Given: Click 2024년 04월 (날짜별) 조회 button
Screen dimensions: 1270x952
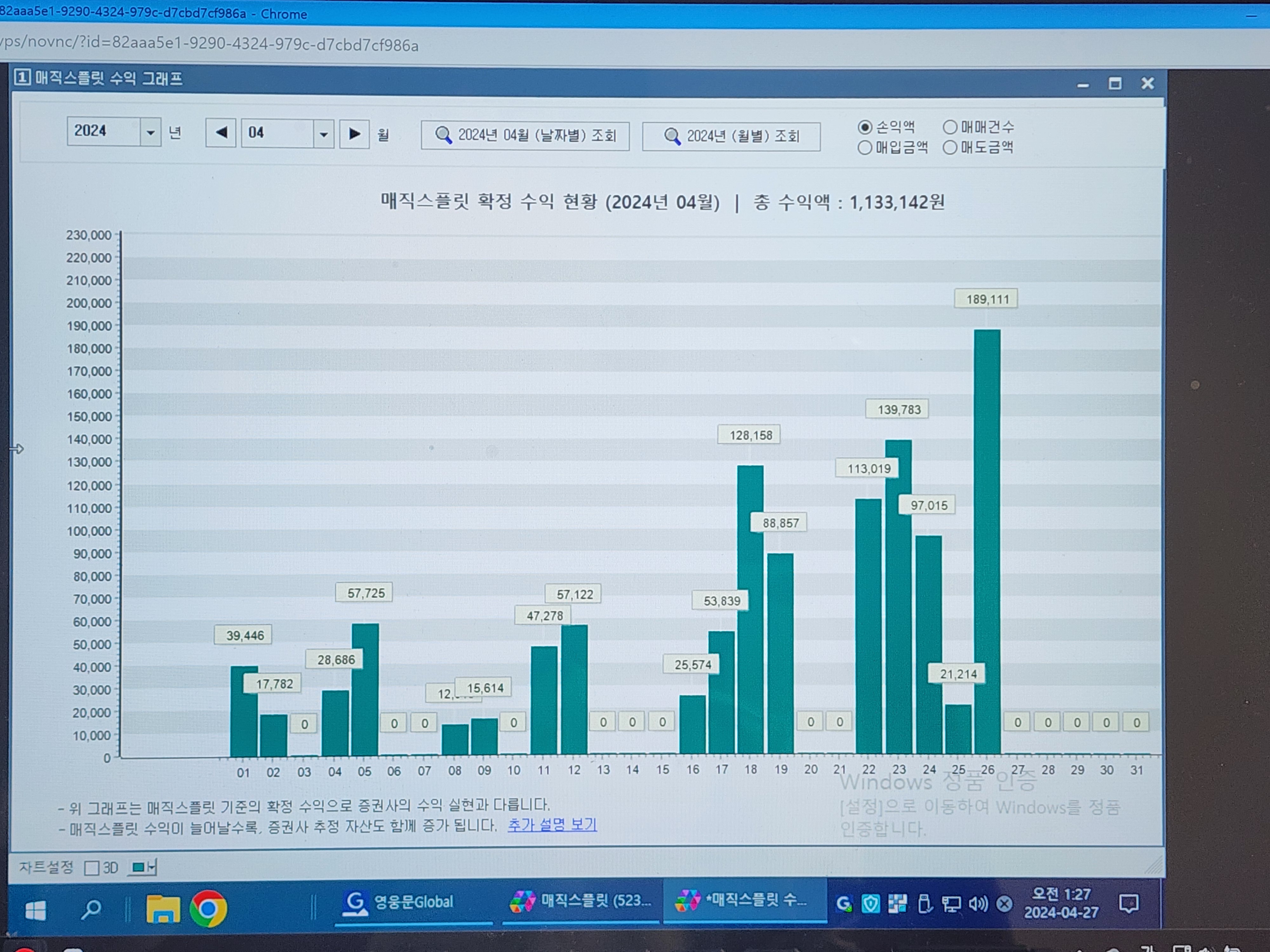Looking at the screenshot, I should 525,136.
